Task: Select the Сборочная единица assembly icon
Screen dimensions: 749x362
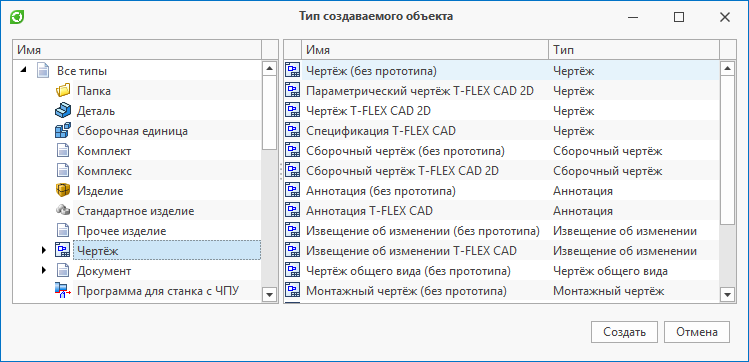Action: 63,130
